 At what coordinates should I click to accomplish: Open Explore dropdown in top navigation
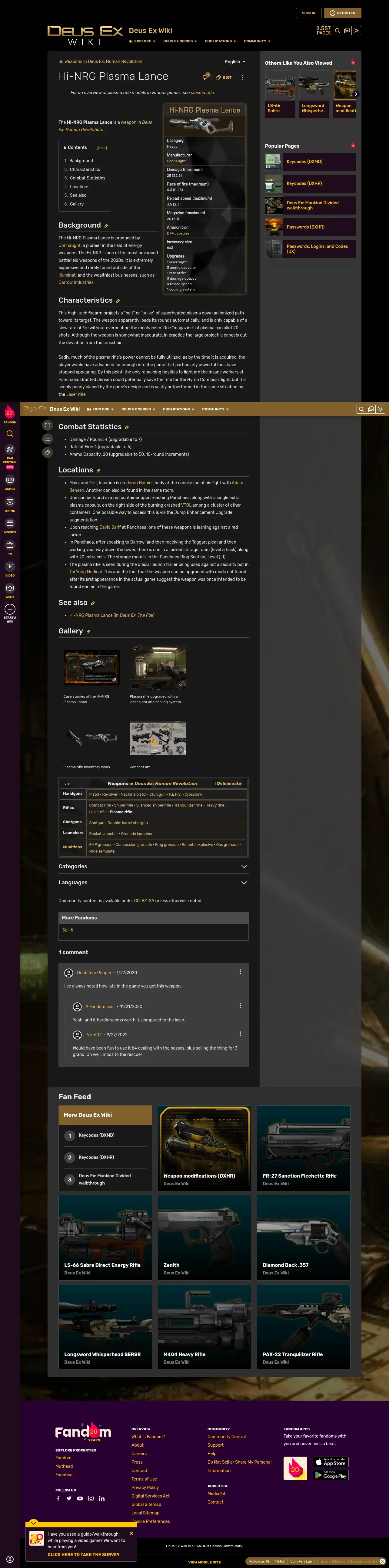click(x=141, y=41)
